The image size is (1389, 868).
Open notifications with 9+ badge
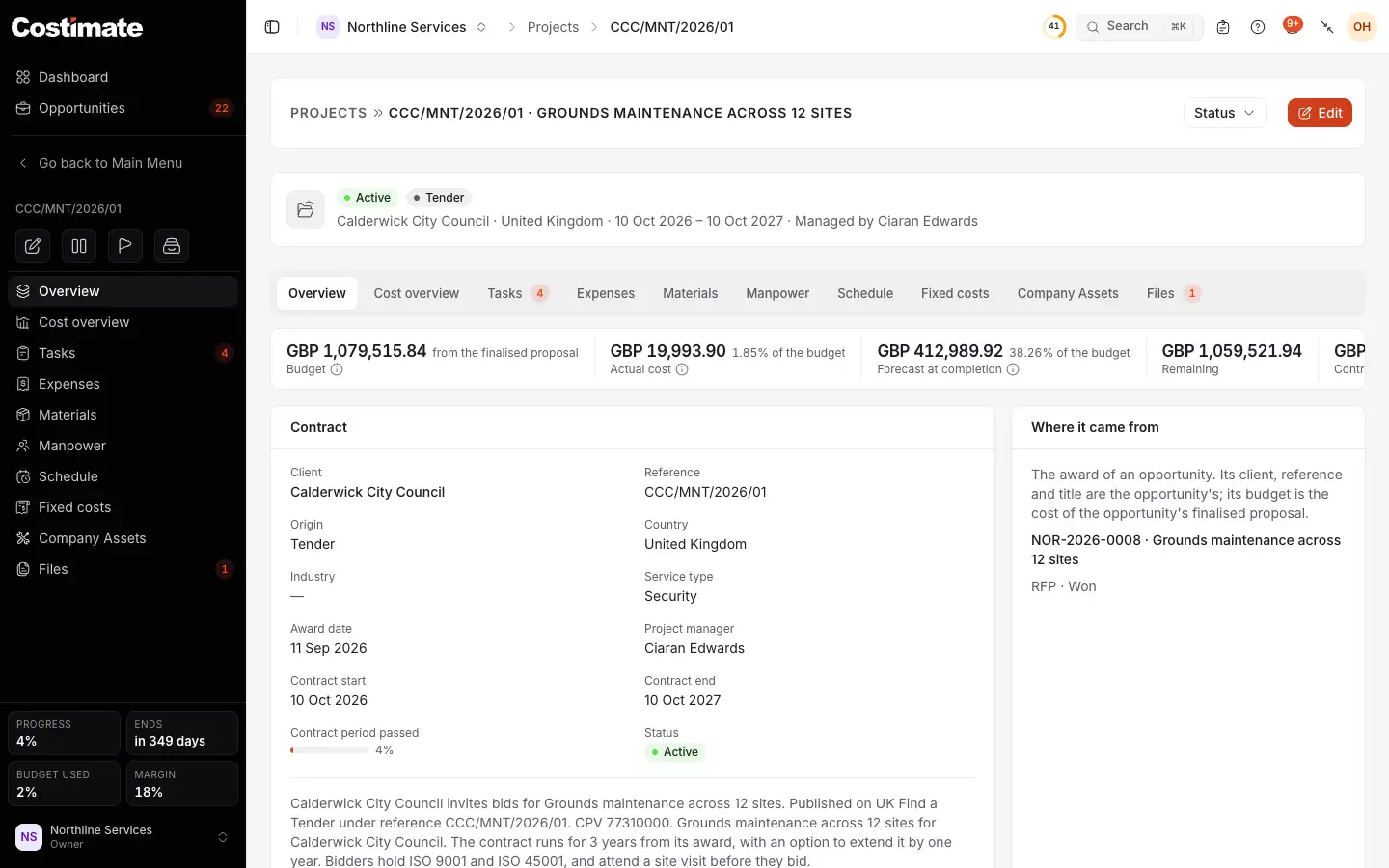click(1293, 26)
